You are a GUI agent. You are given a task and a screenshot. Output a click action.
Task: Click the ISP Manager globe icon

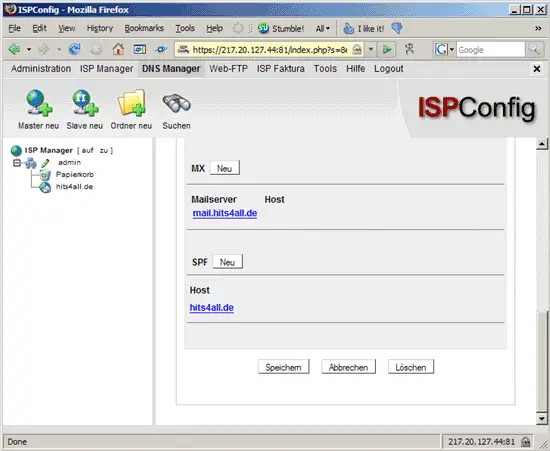tap(16, 150)
